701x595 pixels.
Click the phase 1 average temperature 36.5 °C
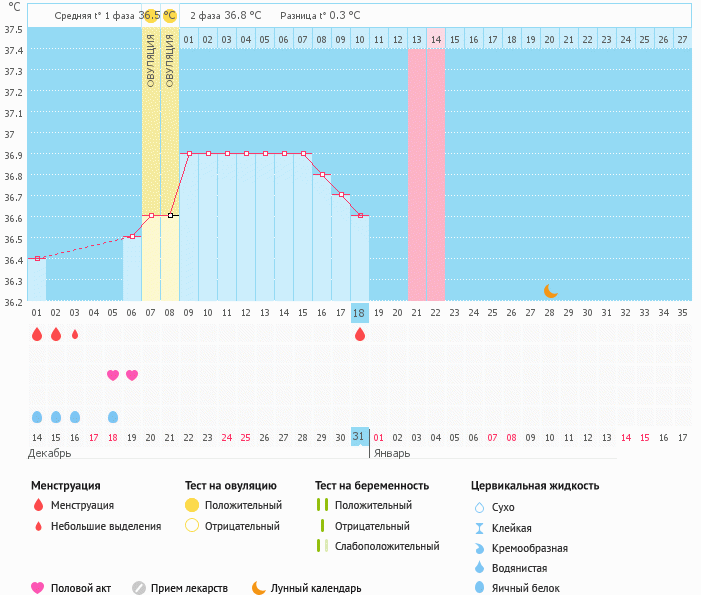158,15
